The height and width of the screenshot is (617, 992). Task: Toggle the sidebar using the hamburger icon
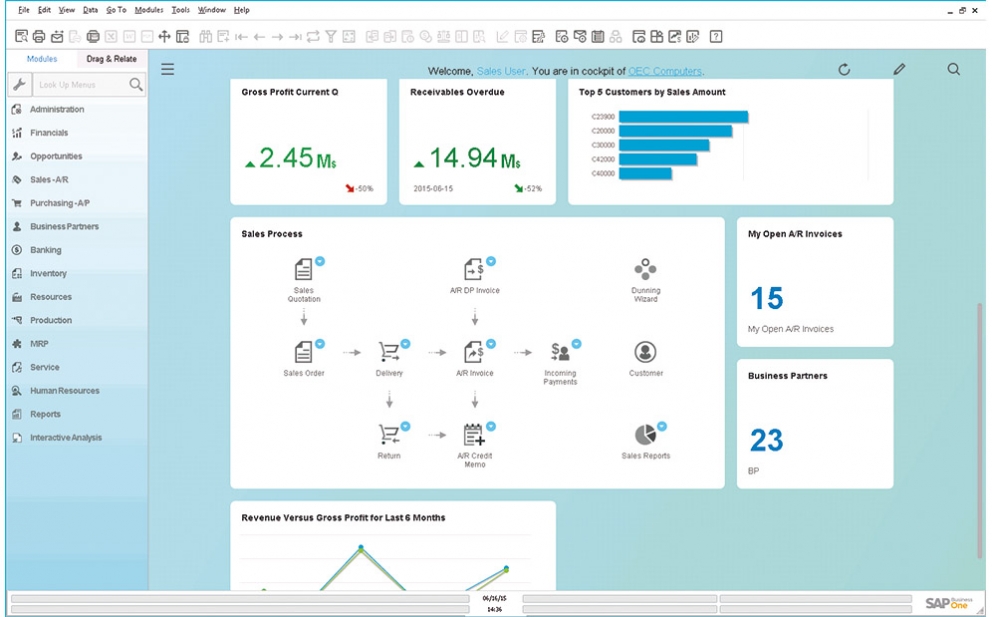click(x=169, y=69)
